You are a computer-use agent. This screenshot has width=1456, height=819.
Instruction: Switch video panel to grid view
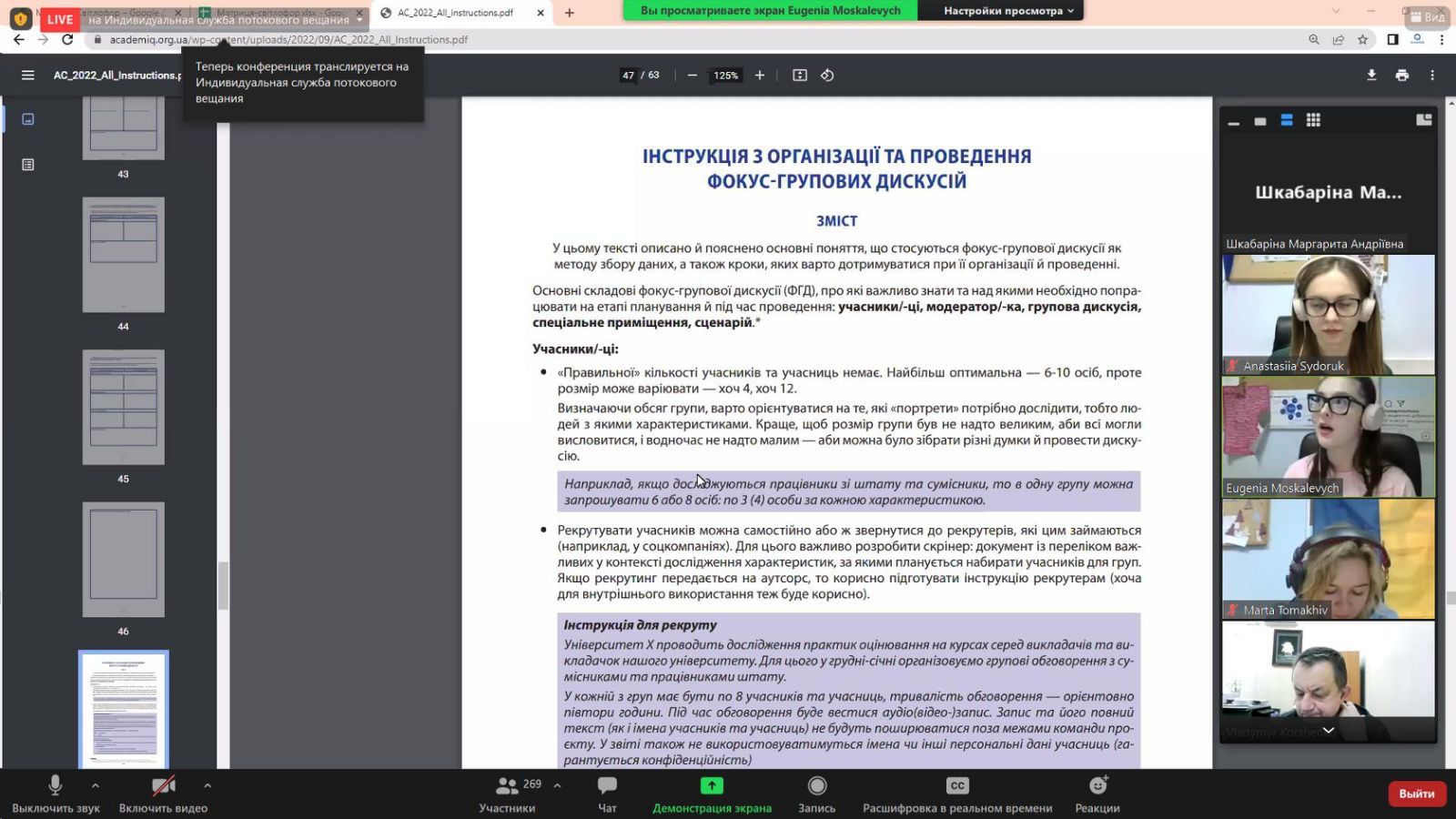coord(1313,120)
